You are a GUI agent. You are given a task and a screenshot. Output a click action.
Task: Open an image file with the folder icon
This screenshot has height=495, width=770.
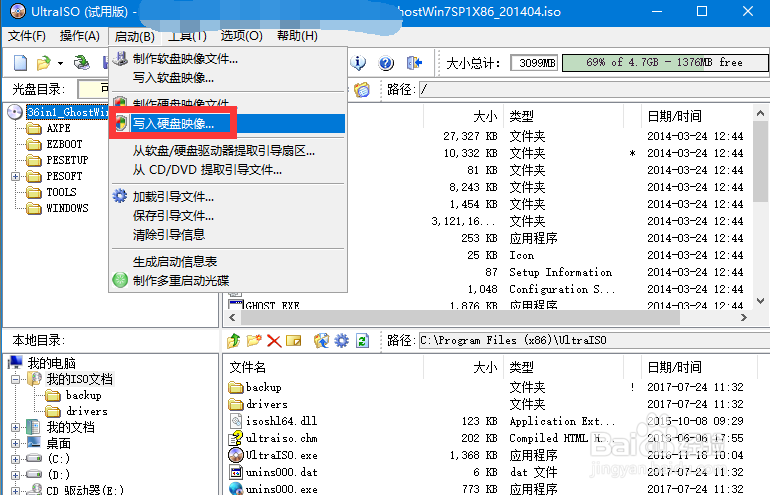click(x=44, y=63)
